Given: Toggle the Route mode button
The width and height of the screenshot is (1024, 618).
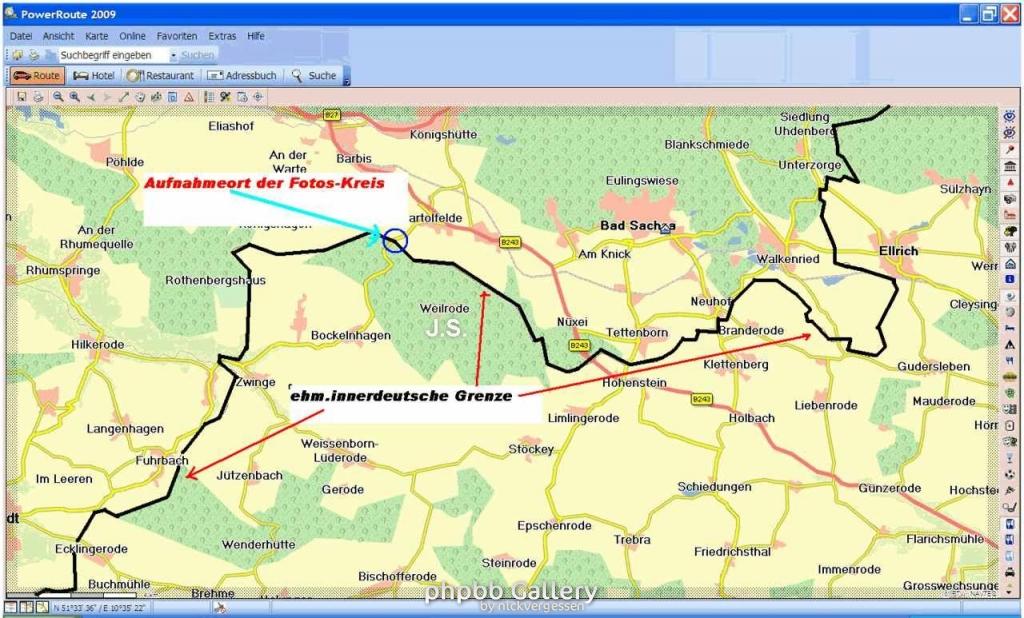Looking at the screenshot, I should pos(37,76).
